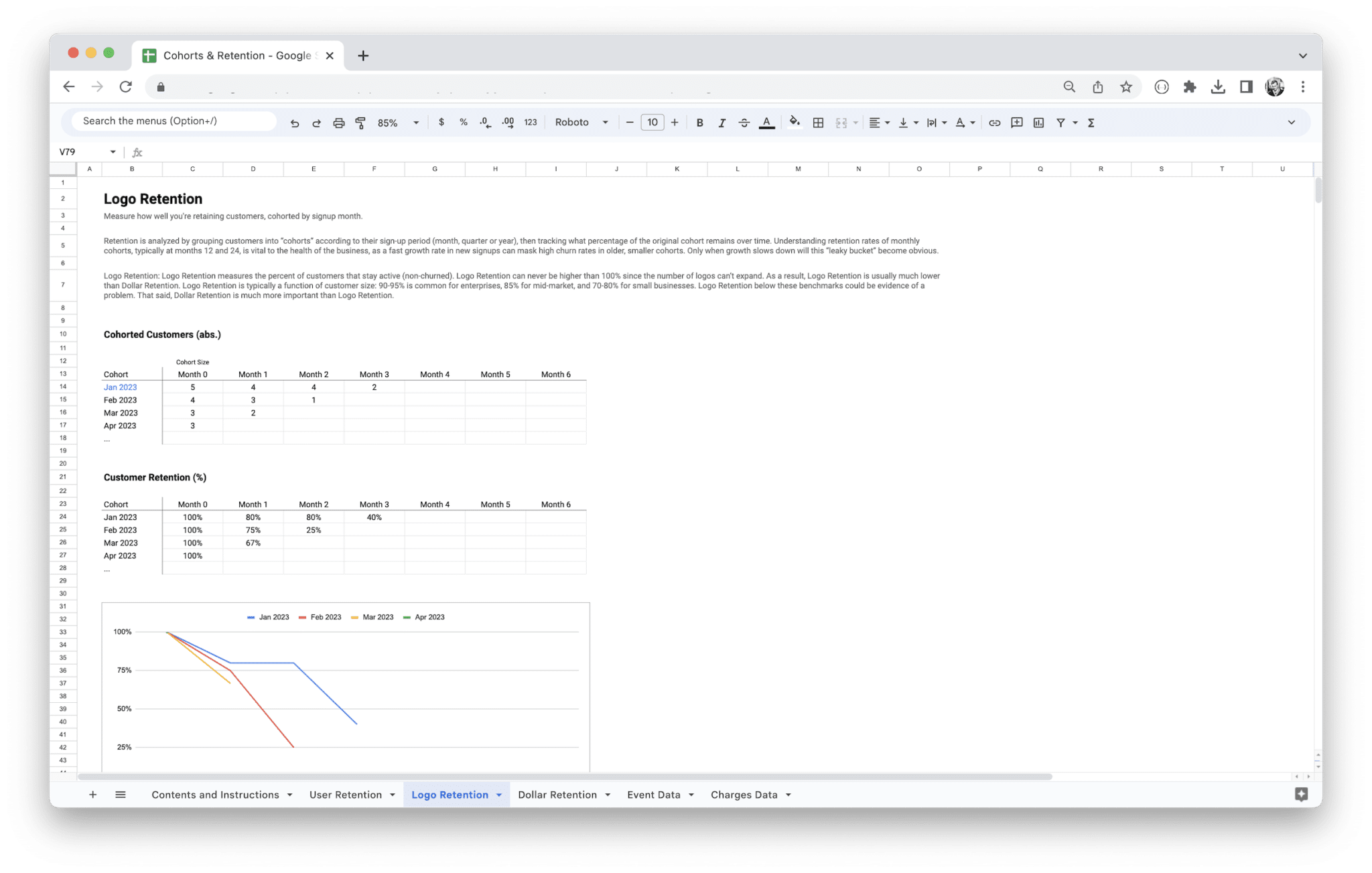Select the Paint format tool
The width and height of the screenshot is (1372, 873).
tap(360, 123)
